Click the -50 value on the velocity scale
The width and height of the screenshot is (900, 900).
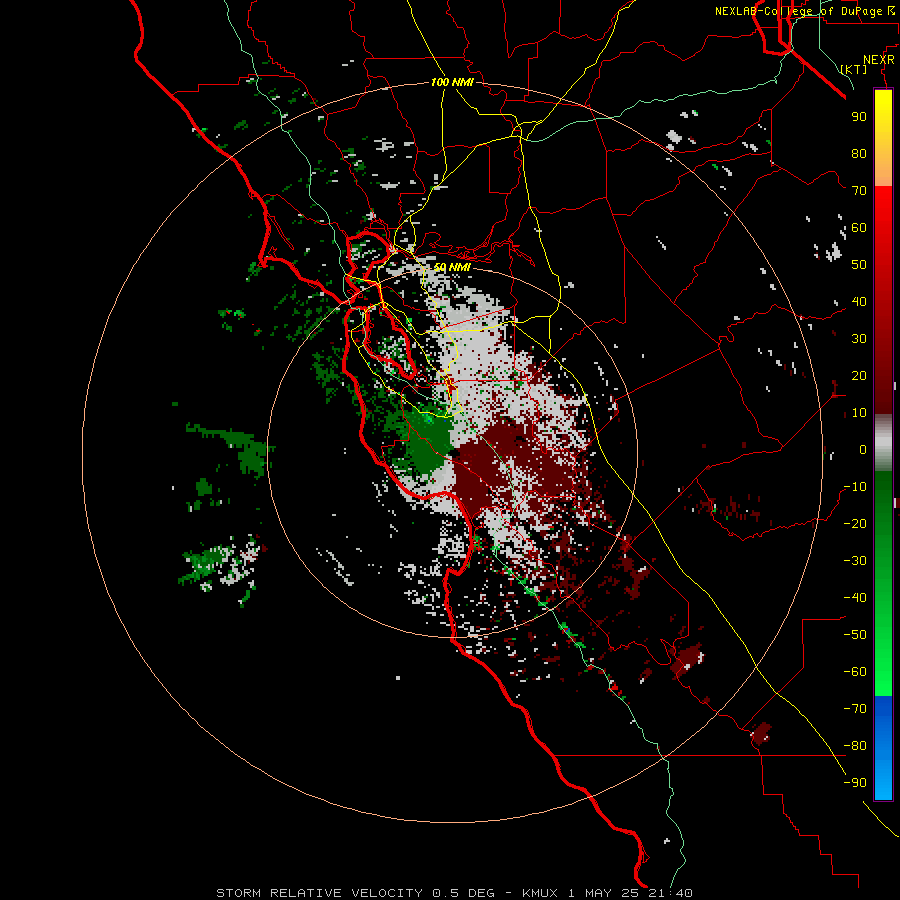855,635
